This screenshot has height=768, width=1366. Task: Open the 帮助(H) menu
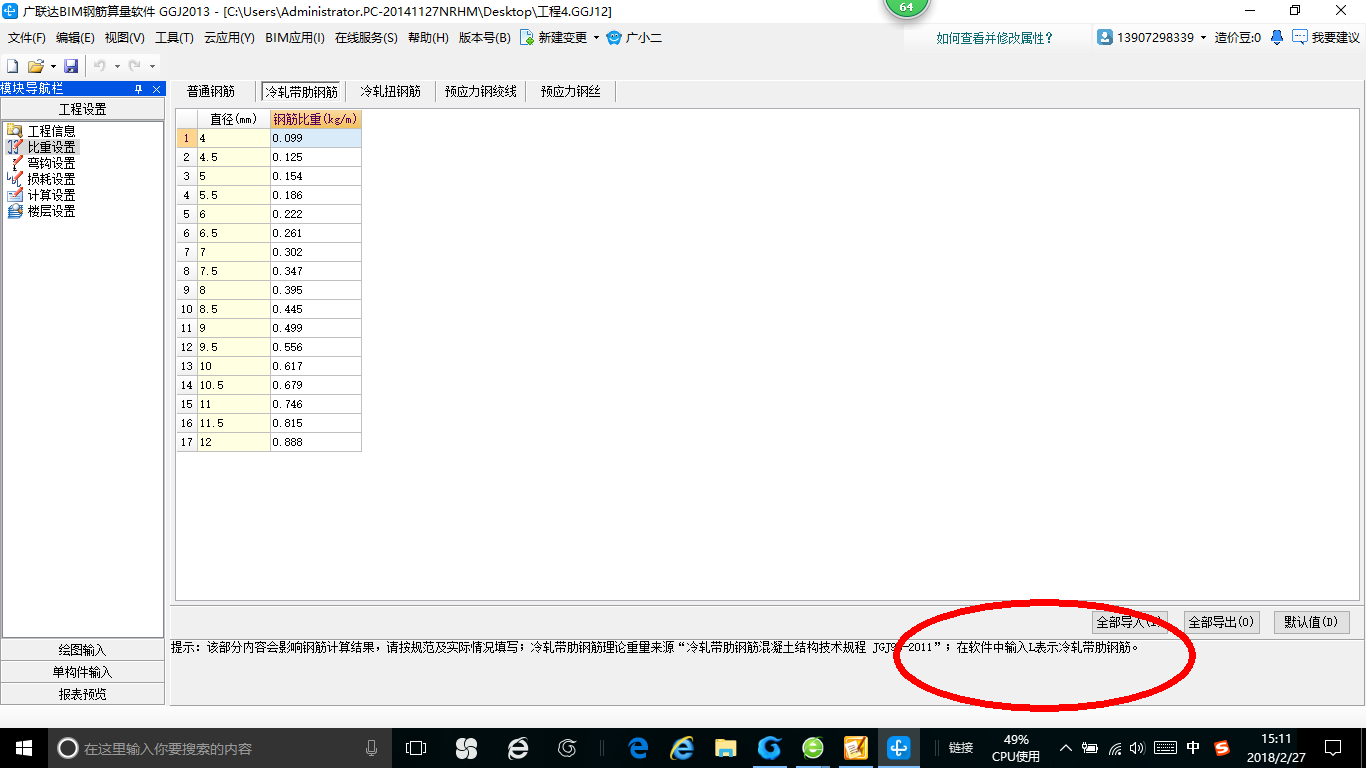(x=428, y=38)
